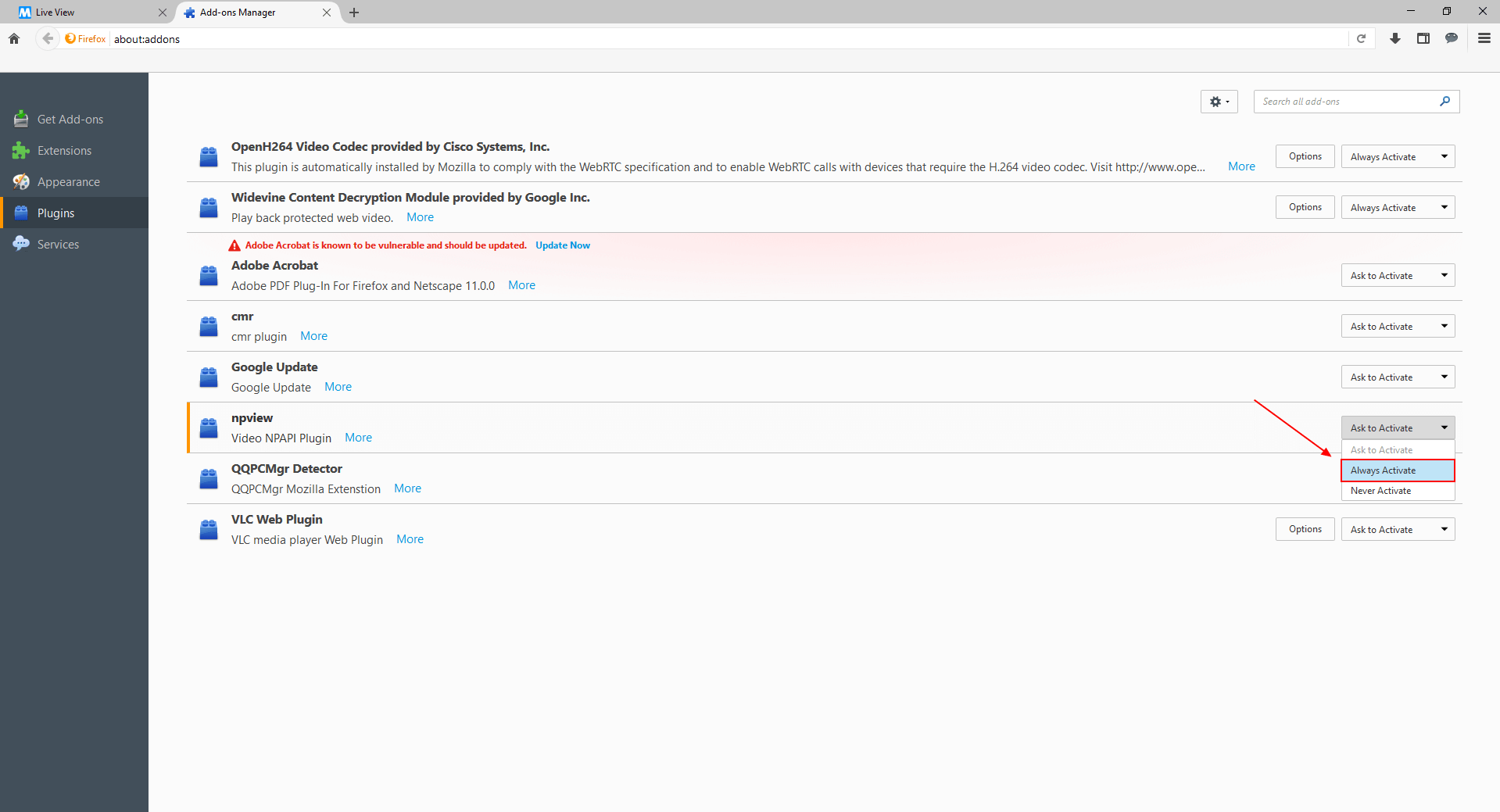Open the gear tools menu for add-ons
Image resolution: width=1500 pixels, height=812 pixels.
coord(1219,102)
